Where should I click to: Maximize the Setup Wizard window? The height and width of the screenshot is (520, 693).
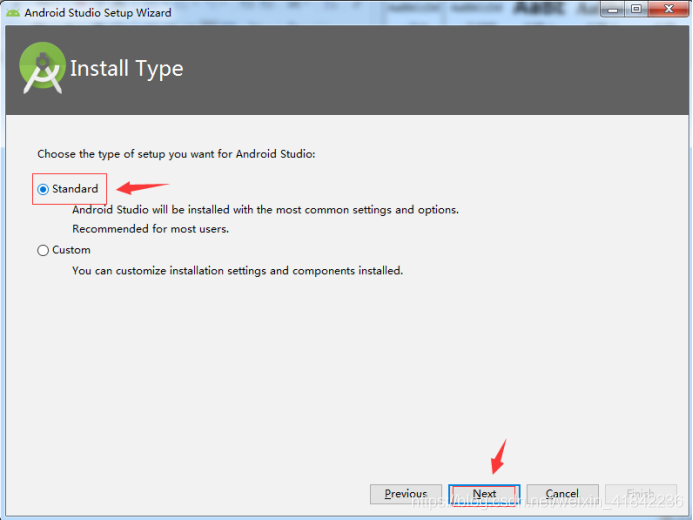pos(636,9)
